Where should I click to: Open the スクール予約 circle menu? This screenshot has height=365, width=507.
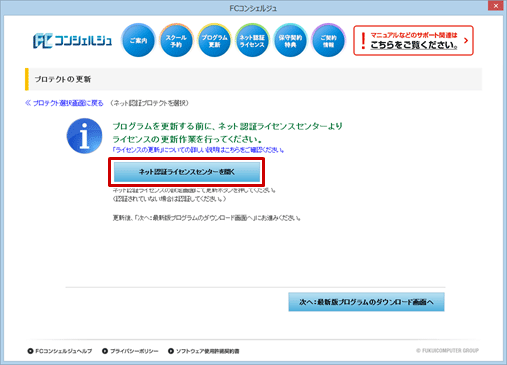(176, 40)
